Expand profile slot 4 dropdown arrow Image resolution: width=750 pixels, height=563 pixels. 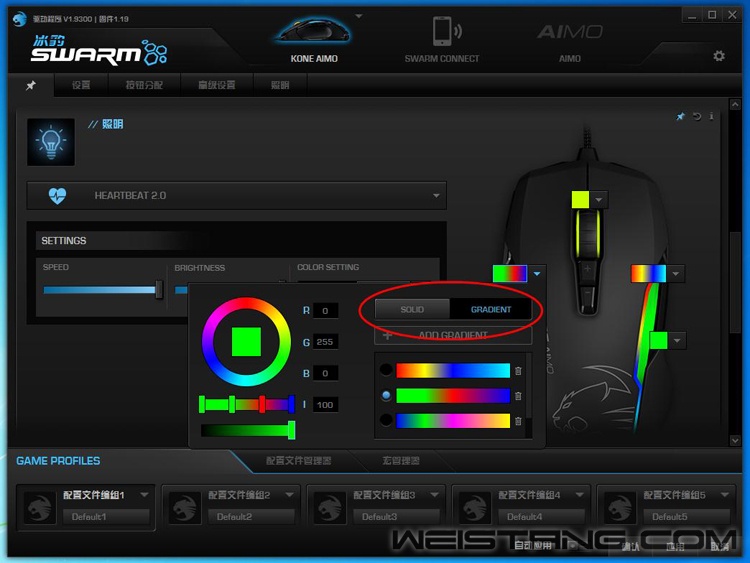click(x=579, y=495)
